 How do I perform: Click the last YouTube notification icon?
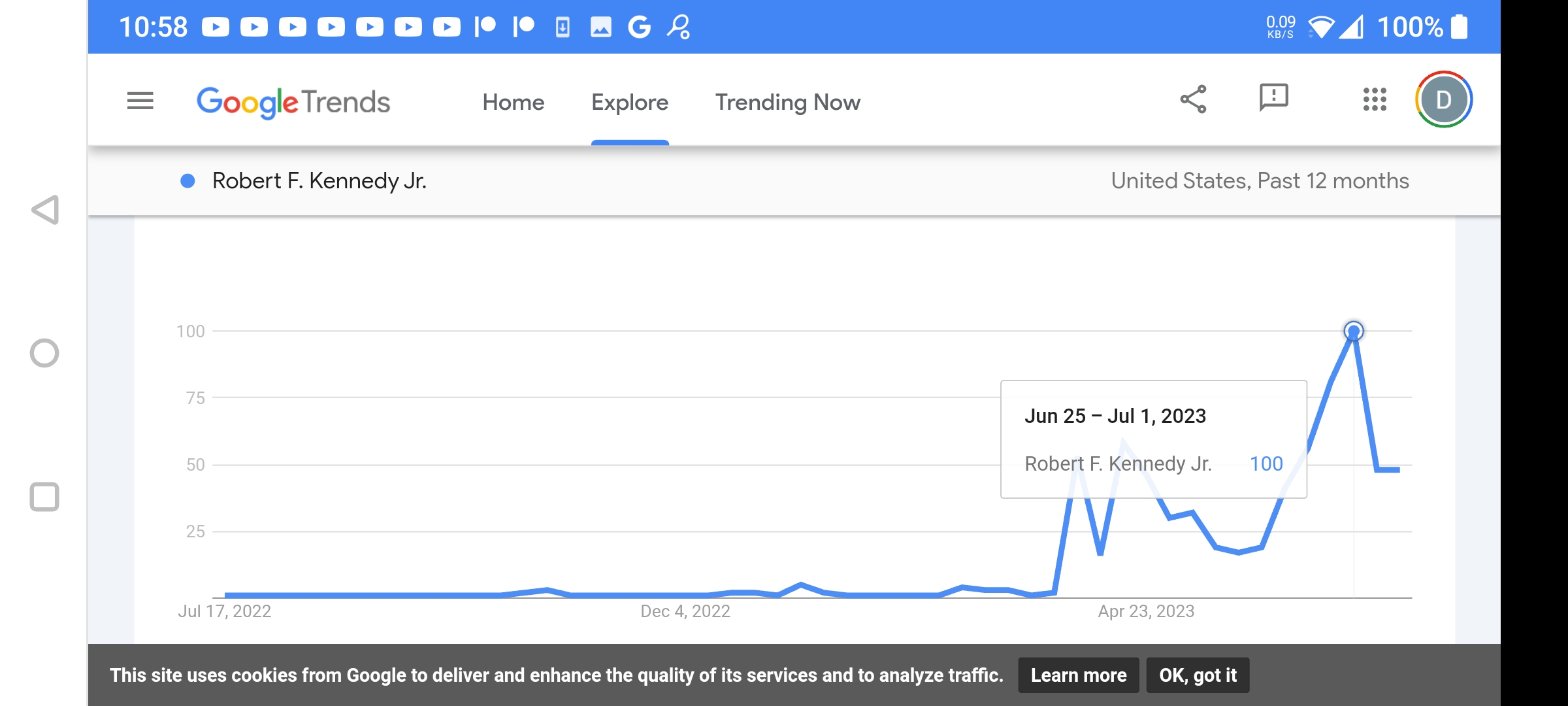[x=447, y=27]
